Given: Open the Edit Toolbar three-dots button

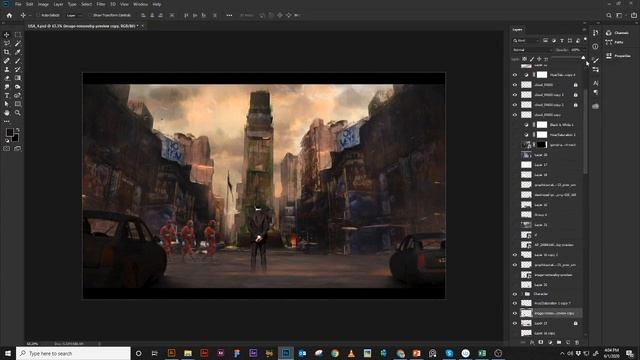Looking at the screenshot, I should pos(7,121).
